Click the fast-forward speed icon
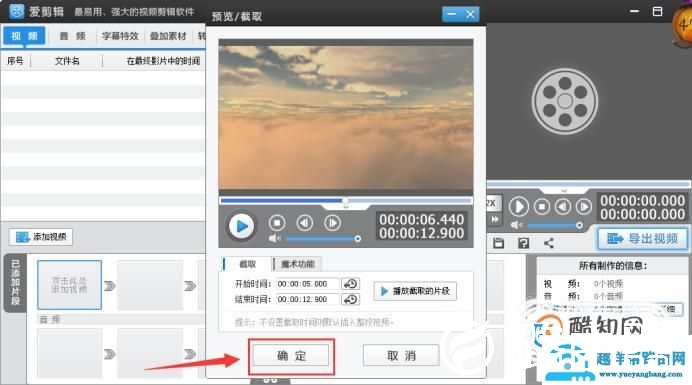The image size is (692, 385). pyautogui.click(x=495, y=219)
